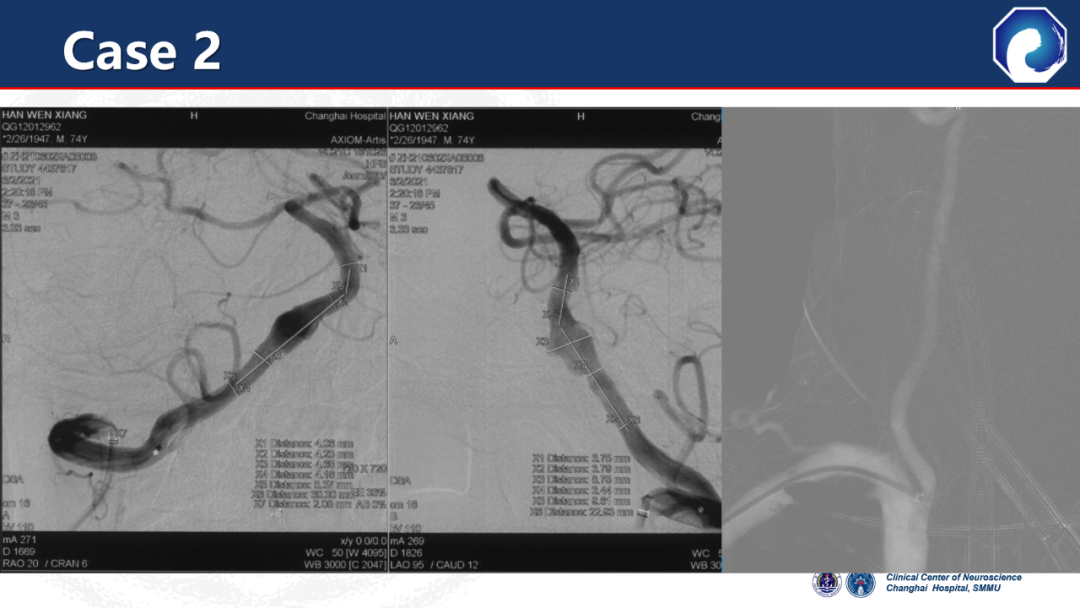Click the 'H' orientation marker in LAO view
Screen dimensions: 1080x608
point(581,116)
